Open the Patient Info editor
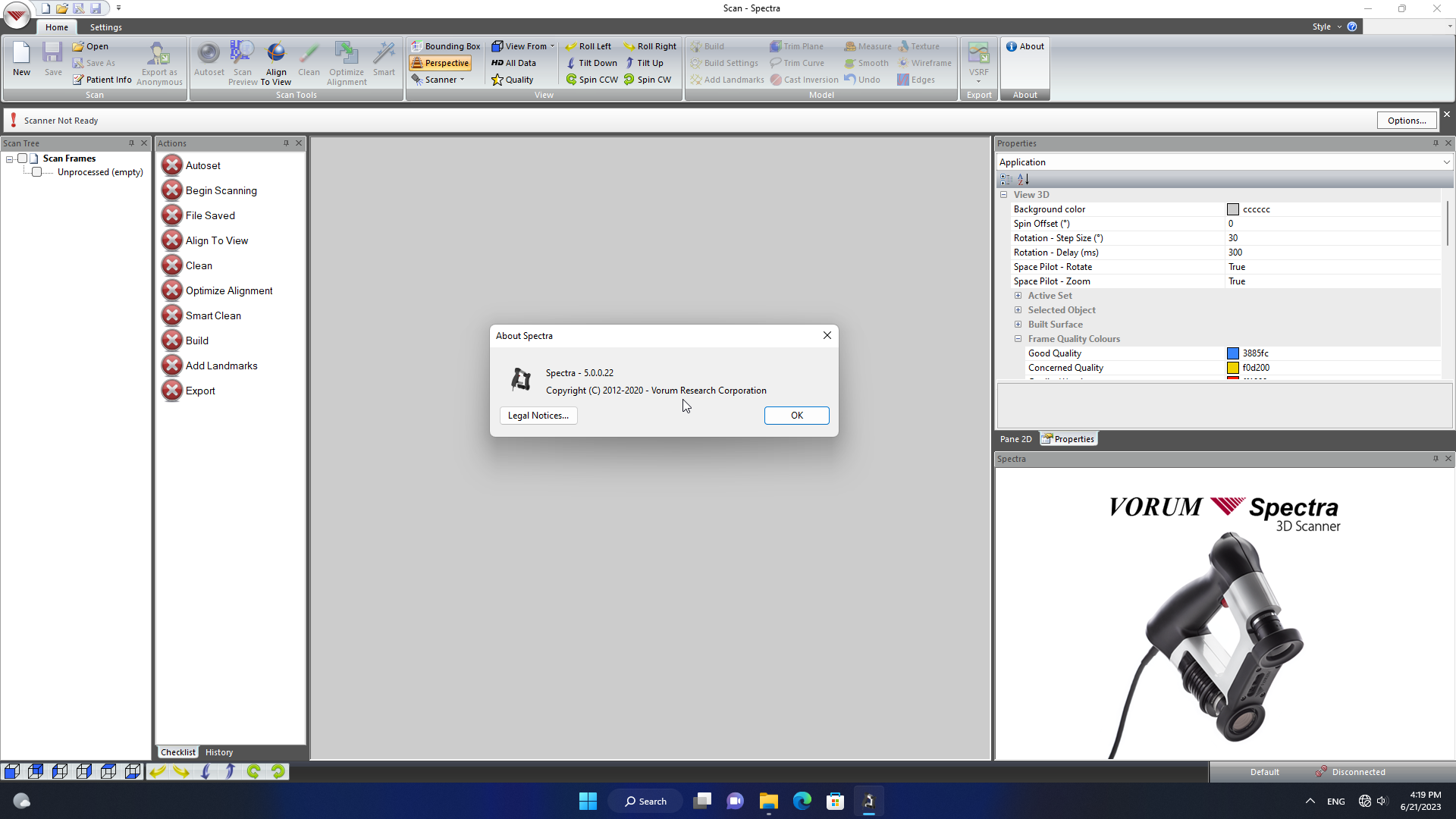 (102, 80)
